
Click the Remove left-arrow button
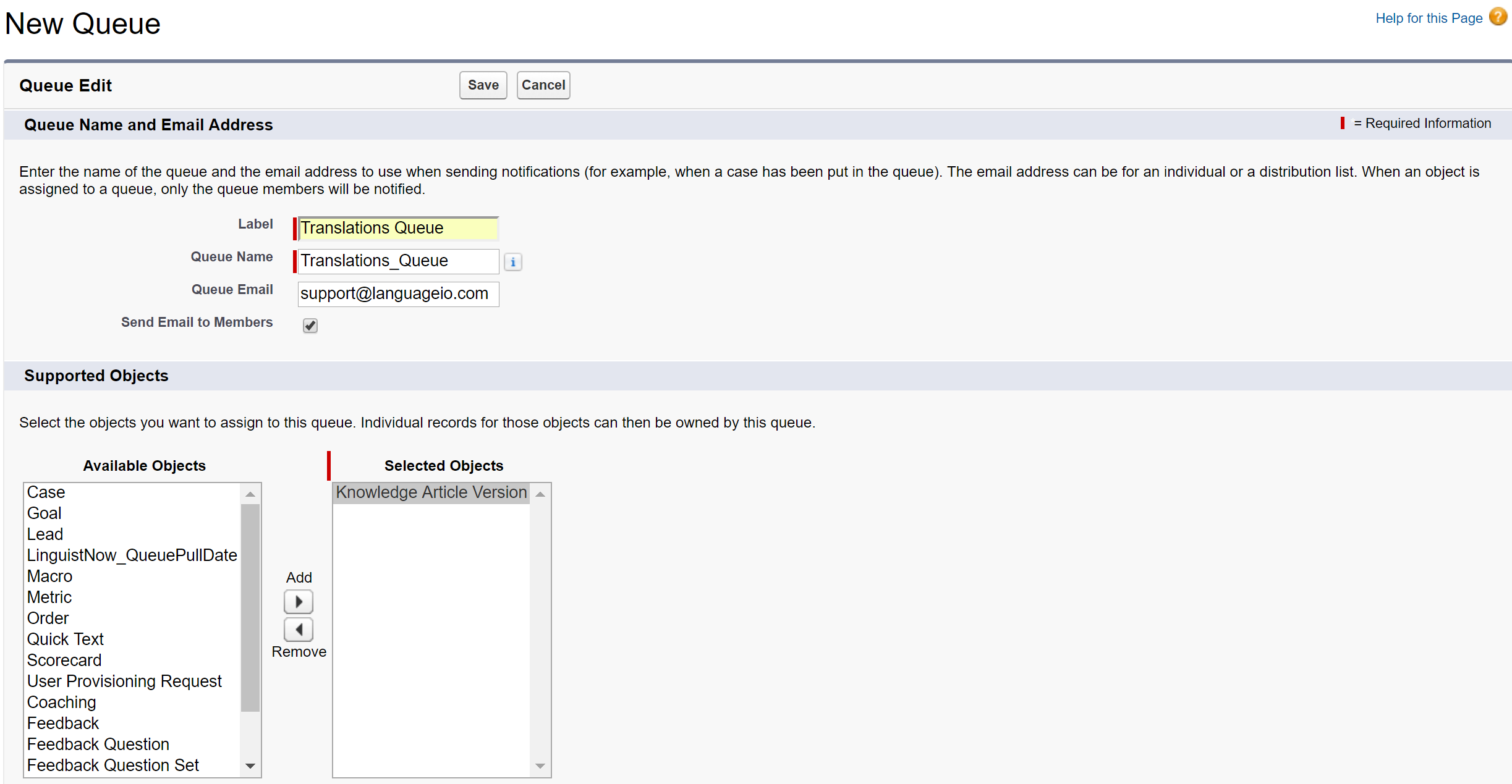click(x=299, y=630)
